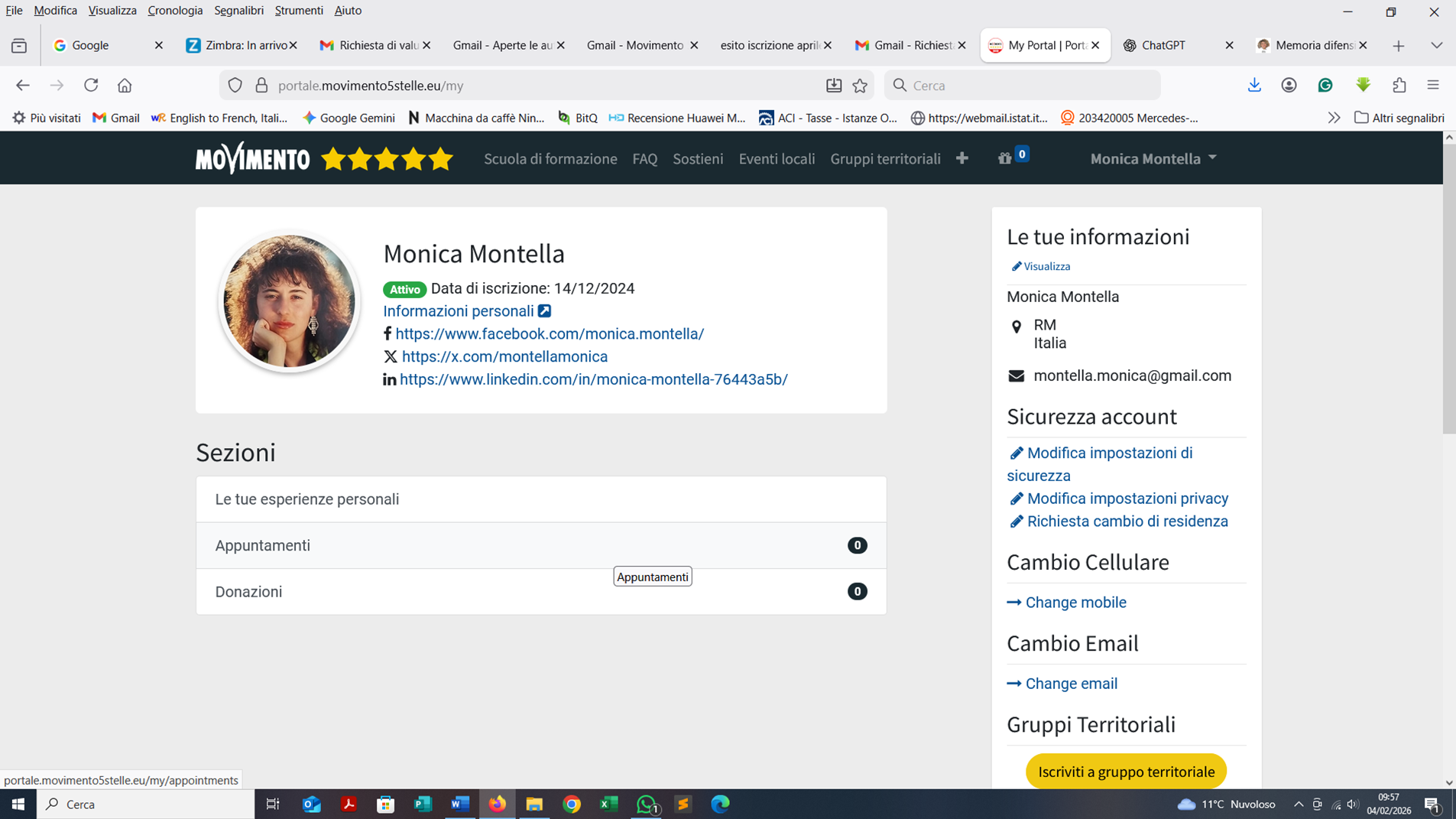The width and height of the screenshot is (1456, 819).
Task: Open WhatsApp from the Windows taskbar
Action: point(647,804)
